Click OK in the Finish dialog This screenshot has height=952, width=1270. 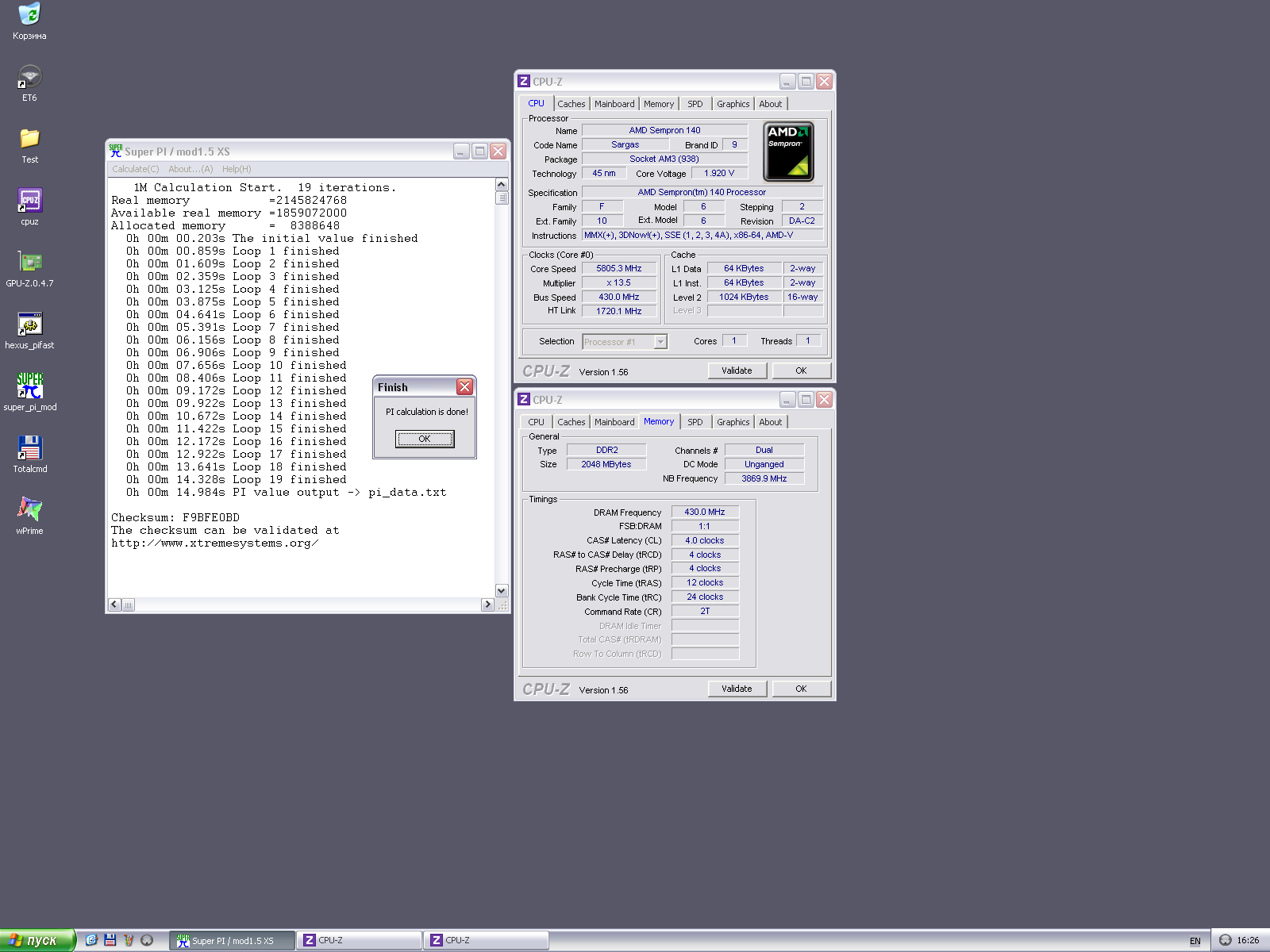tap(425, 439)
